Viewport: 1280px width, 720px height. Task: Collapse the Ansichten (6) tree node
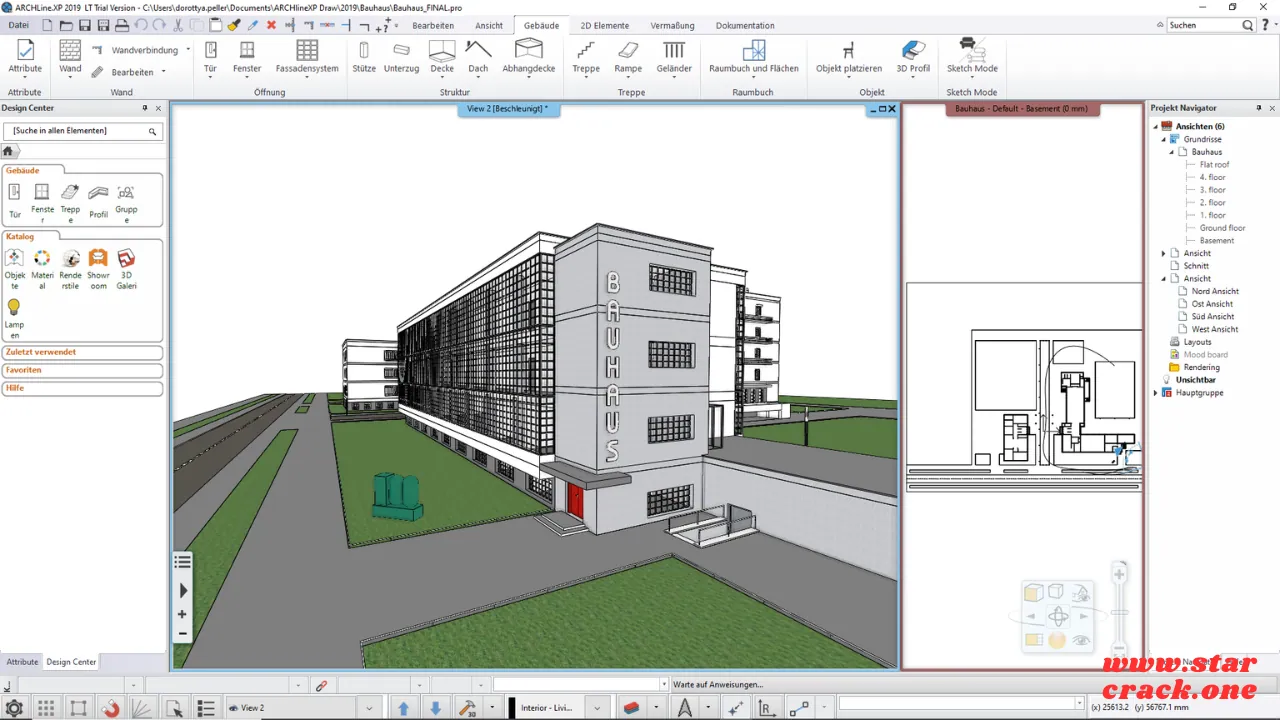point(1155,127)
